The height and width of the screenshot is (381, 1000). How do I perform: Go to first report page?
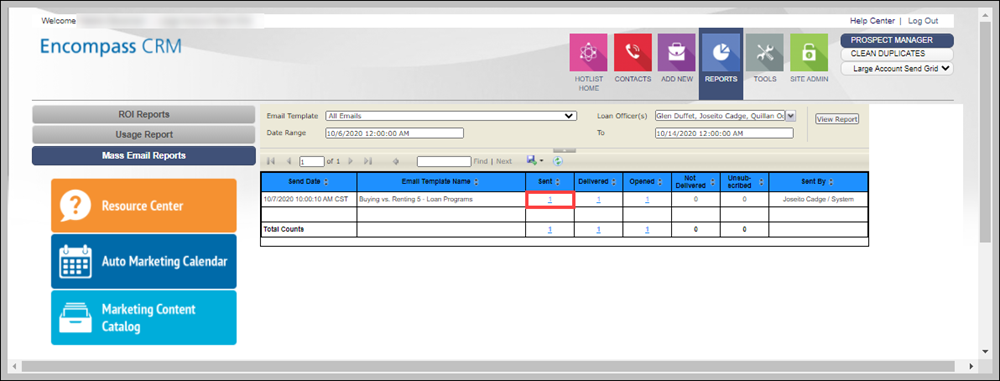point(270,161)
